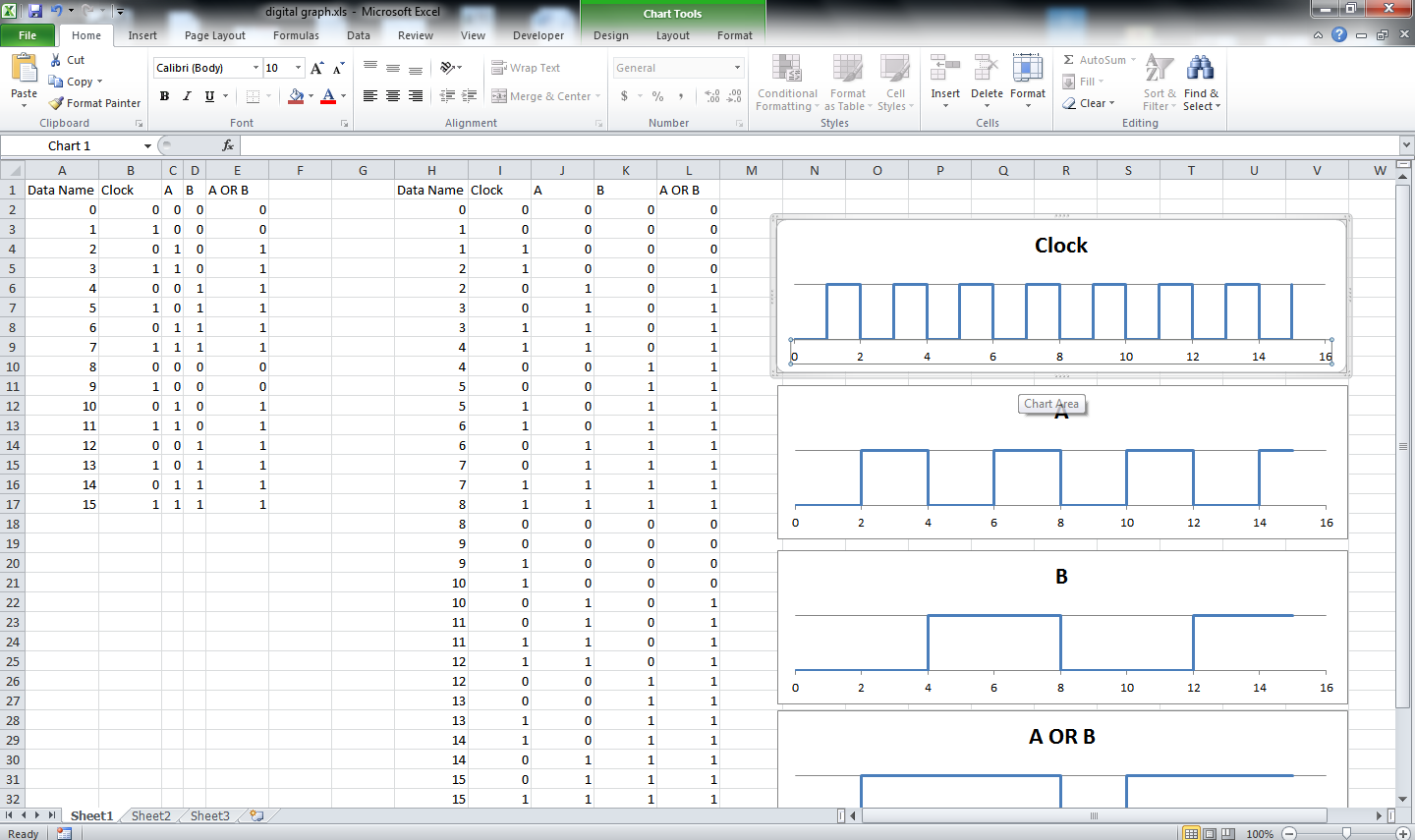Switch to Sheet2
The height and width of the screenshot is (840, 1415).
pos(149,815)
